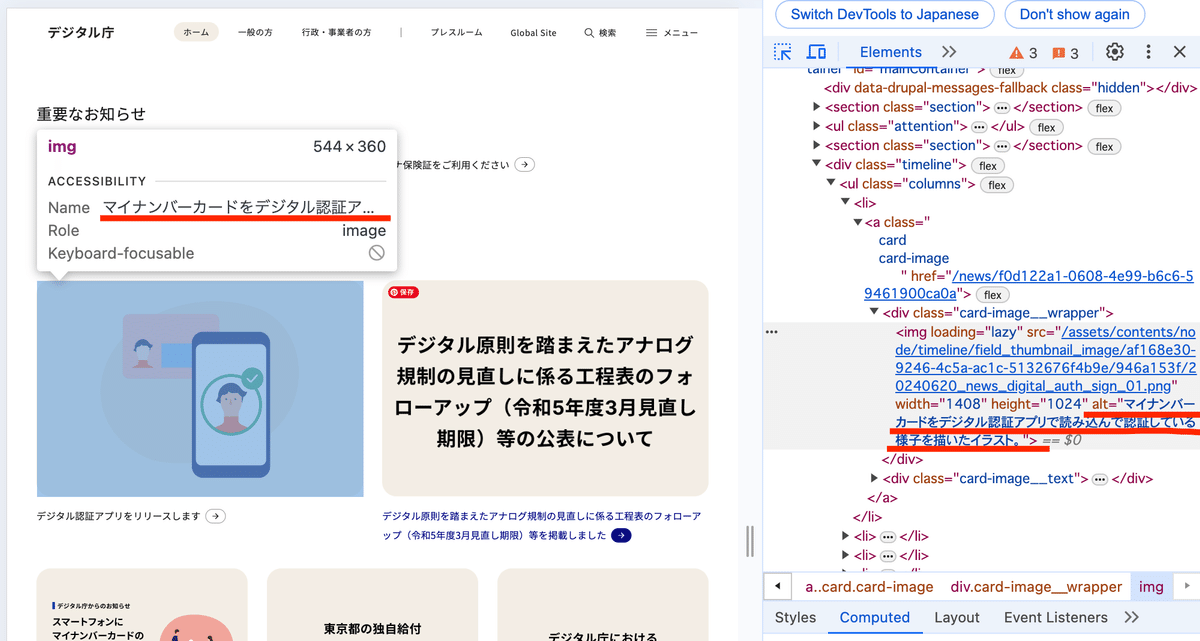Click デジタル原則を踏まえた blue text link below card
Image resolution: width=1200 pixels, height=641 pixels.
pyautogui.click(x=542, y=525)
